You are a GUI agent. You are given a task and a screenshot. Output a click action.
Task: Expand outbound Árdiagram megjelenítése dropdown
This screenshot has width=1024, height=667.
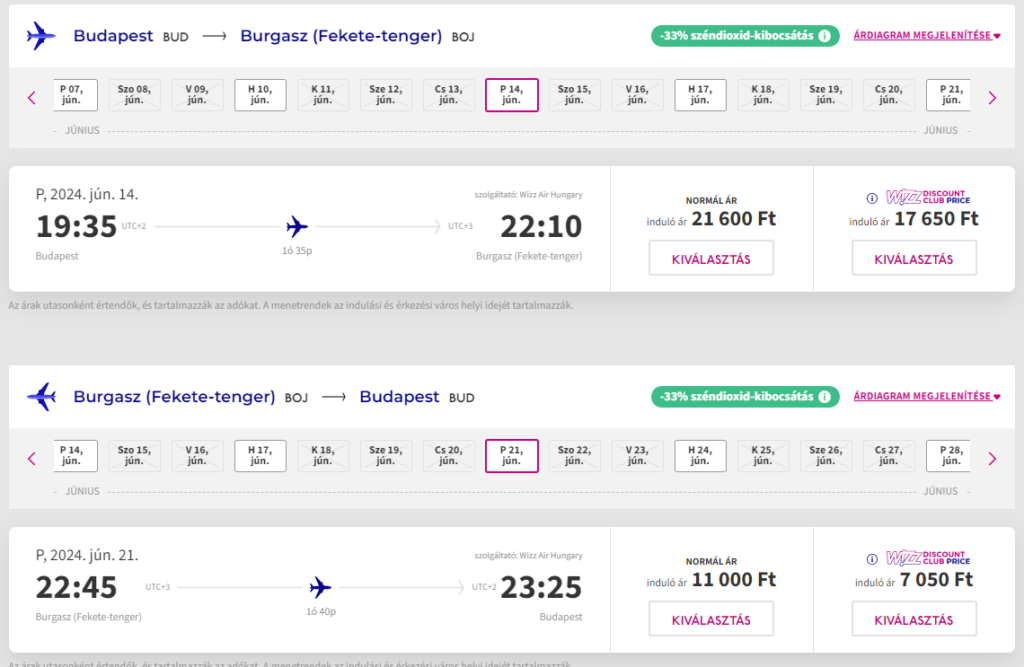[927, 36]
